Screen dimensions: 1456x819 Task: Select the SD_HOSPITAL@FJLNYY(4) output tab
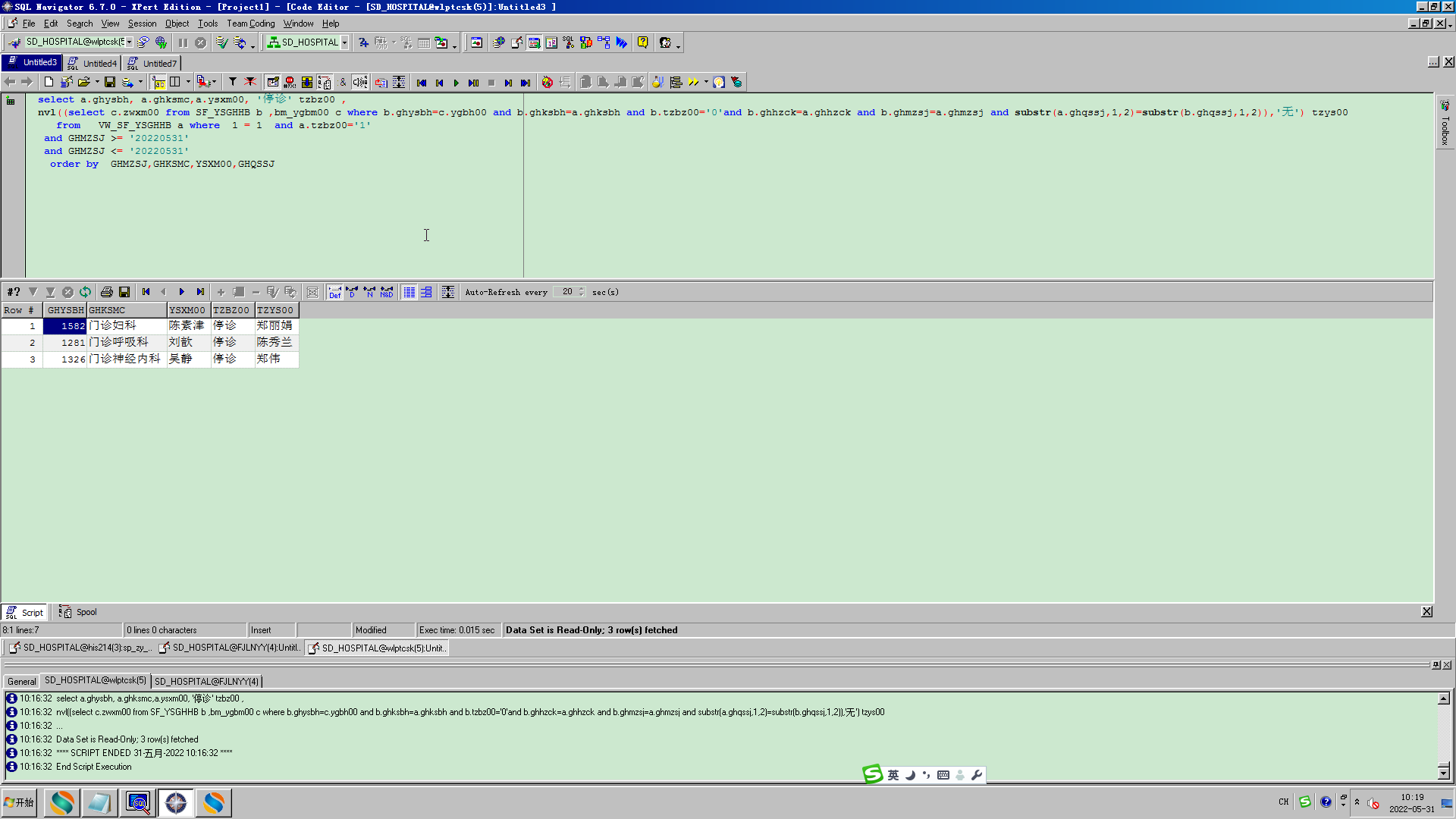[206, 681]
